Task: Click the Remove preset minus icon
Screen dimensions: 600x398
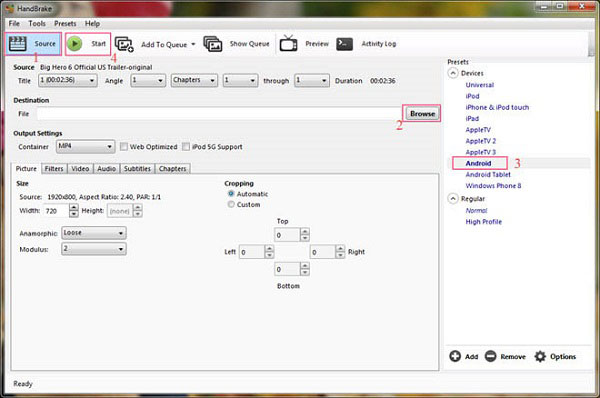Action: pos(491,356)
